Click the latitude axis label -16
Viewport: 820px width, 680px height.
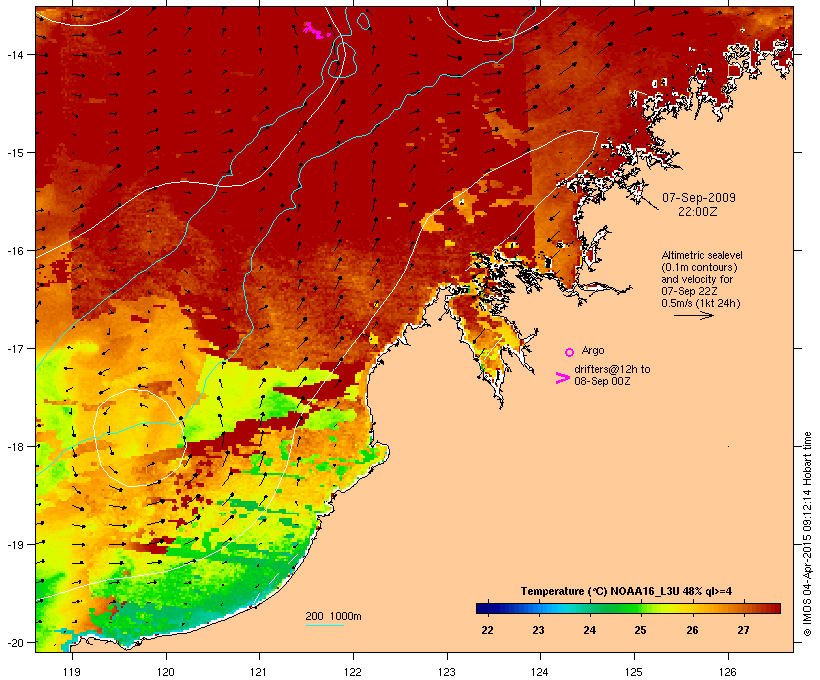[14, 251]
